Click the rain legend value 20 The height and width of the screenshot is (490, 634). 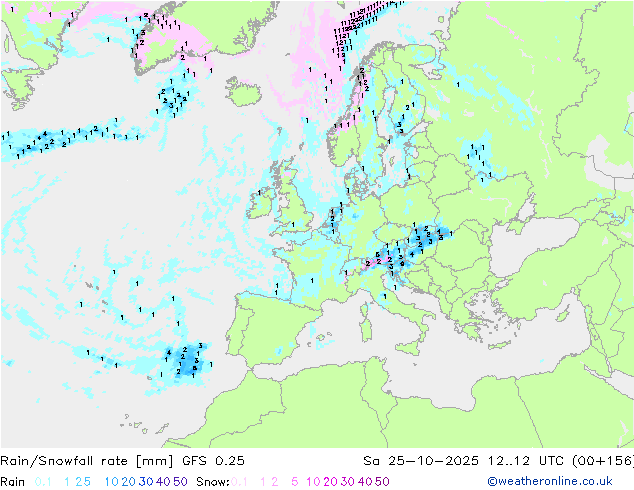(129, 482)
